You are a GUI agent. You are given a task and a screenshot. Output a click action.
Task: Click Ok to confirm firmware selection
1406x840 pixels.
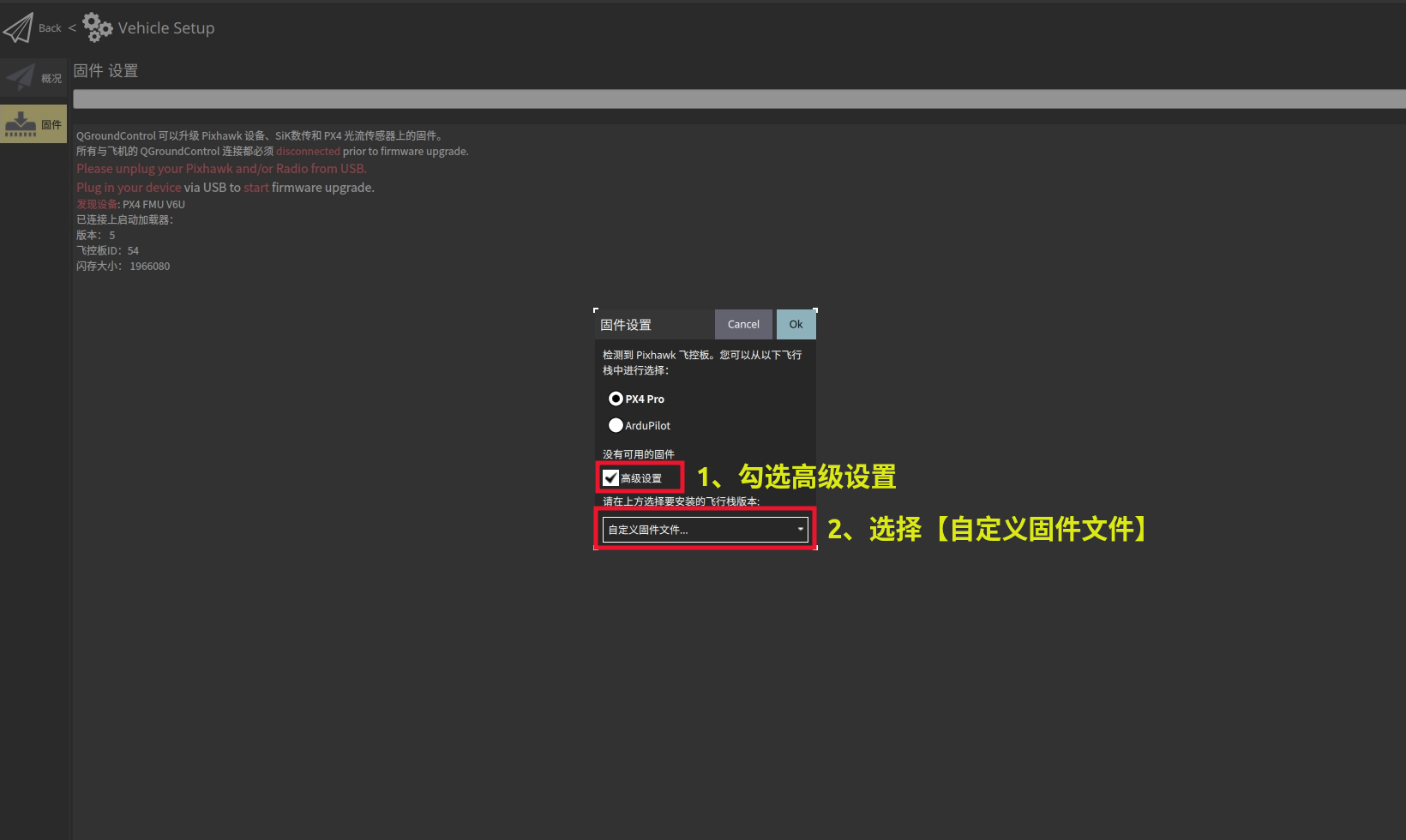click(x=796, y=324)
